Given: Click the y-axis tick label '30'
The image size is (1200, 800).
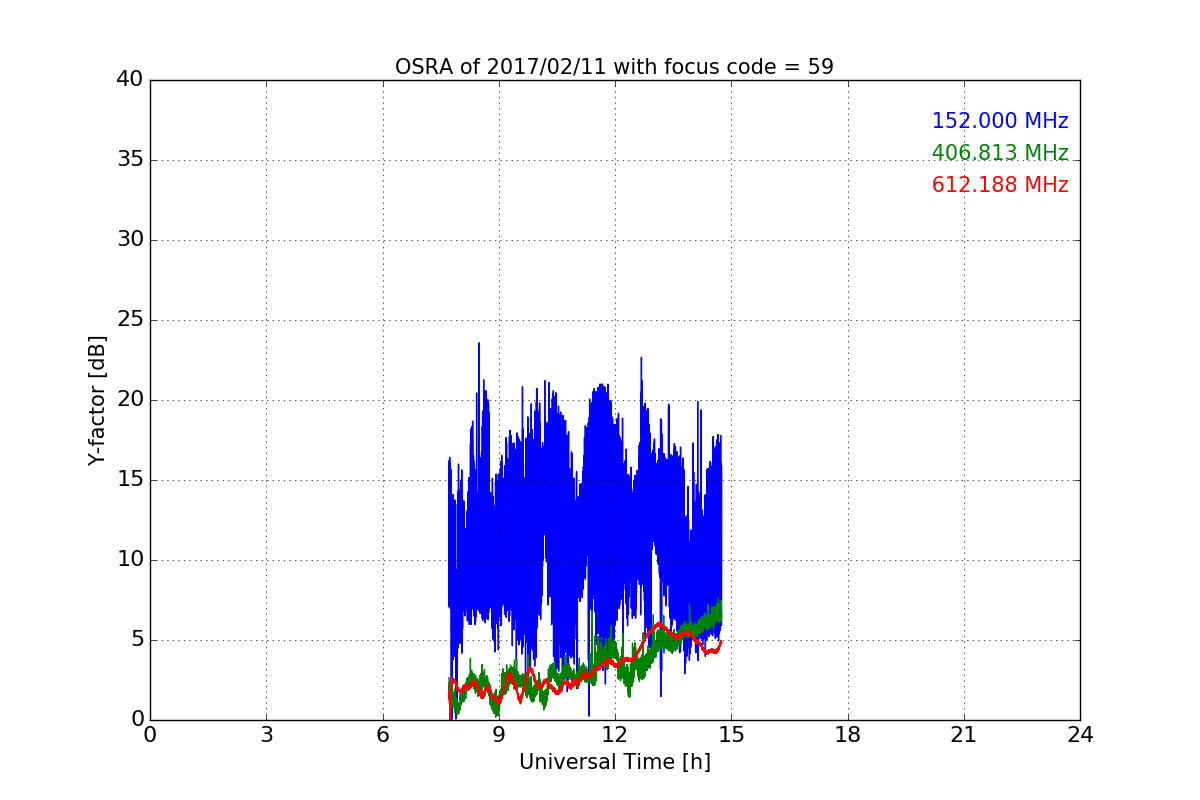Looking at the screenshot, I should [130, 240].
